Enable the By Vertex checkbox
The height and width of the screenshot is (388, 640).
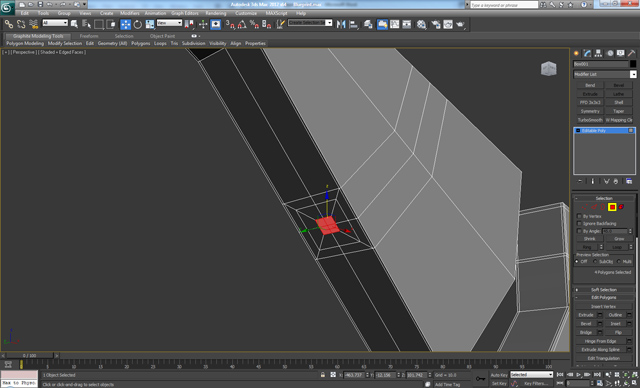(x=579, y=216)
